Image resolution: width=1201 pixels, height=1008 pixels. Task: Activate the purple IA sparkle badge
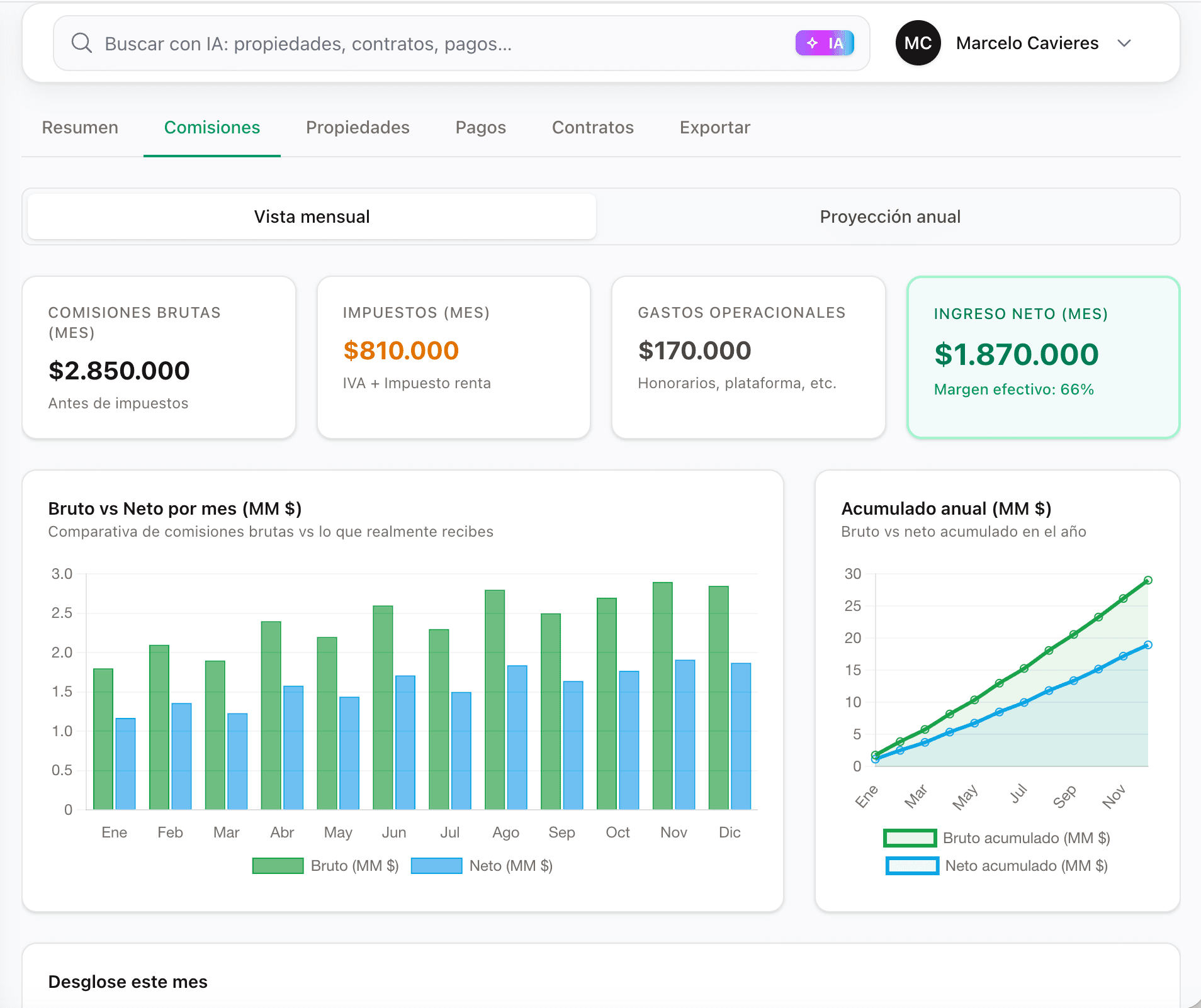tap(824, 43)
